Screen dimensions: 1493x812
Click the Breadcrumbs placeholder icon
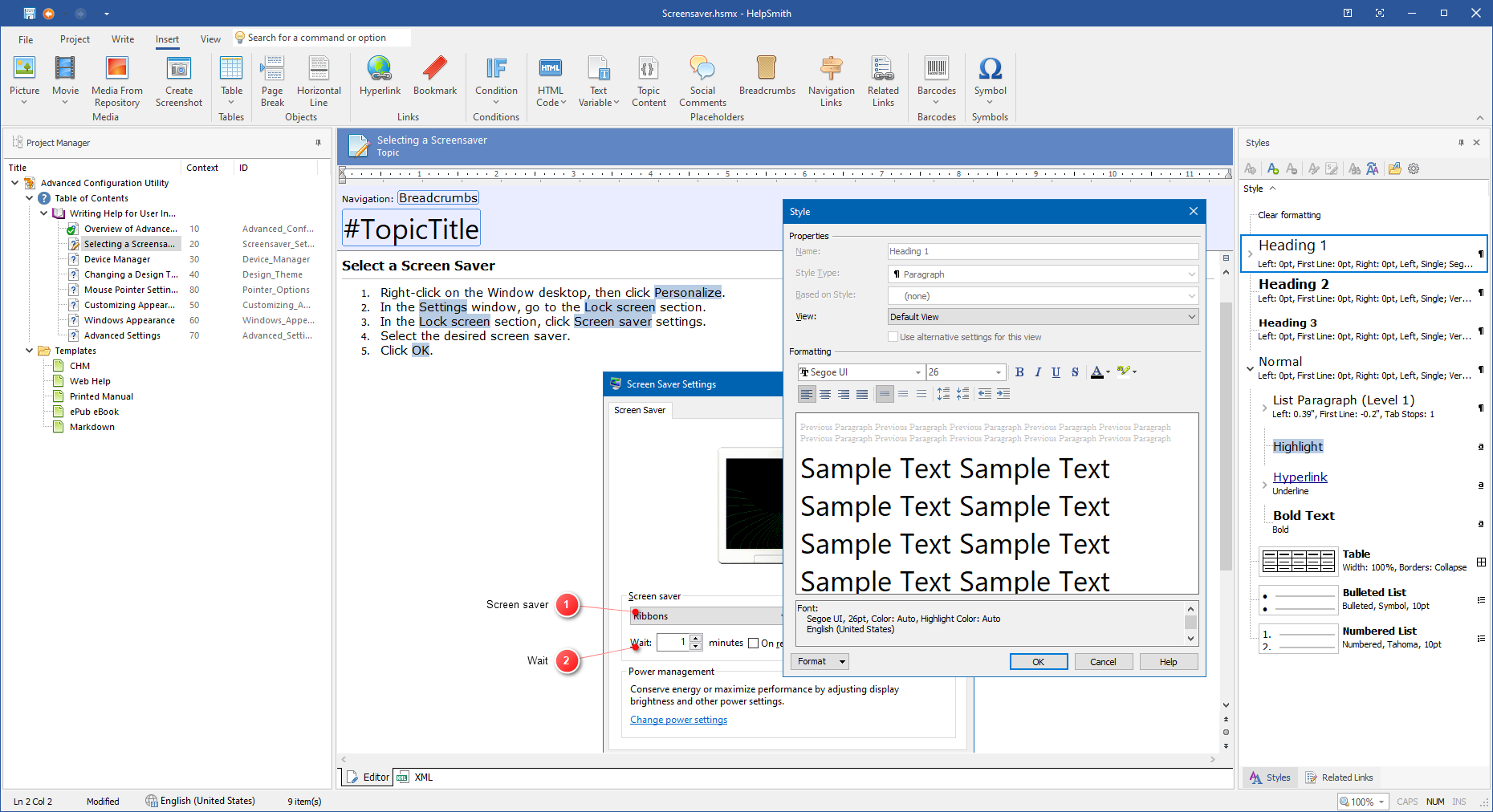[x=767, y=76]
